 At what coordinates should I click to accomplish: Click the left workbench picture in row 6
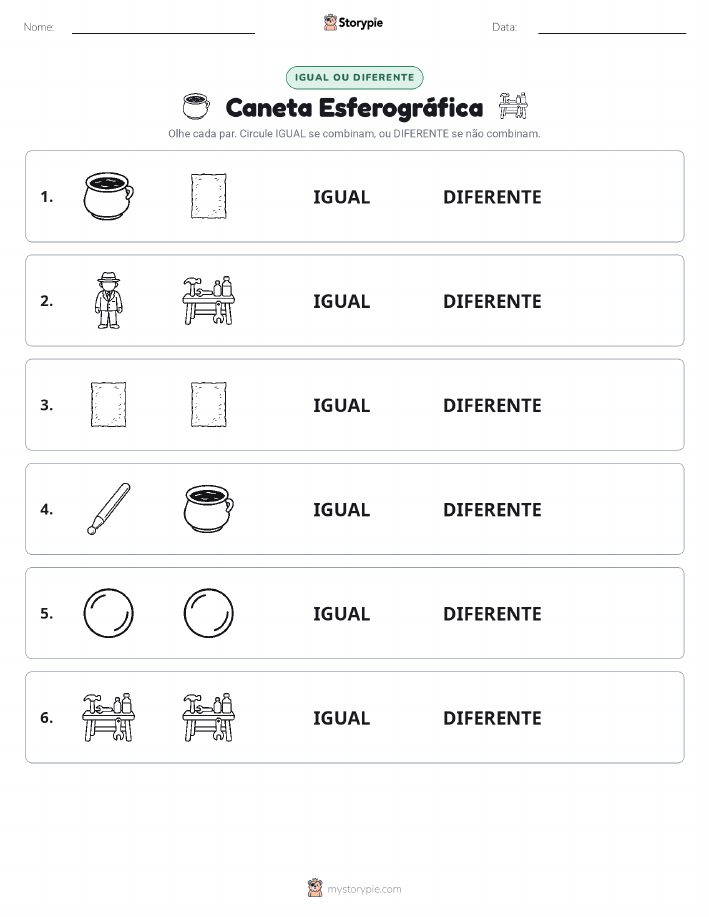click(109, 717)
